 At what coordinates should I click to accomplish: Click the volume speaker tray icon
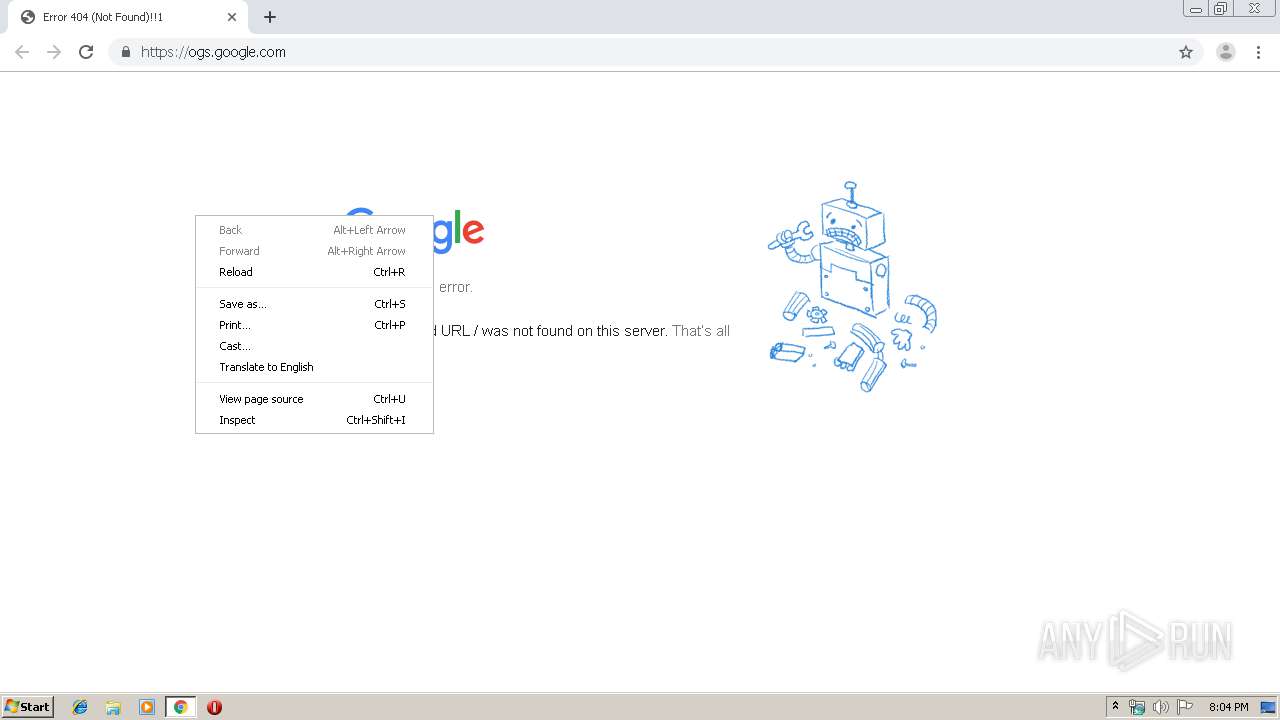(x=1161, y=707)
